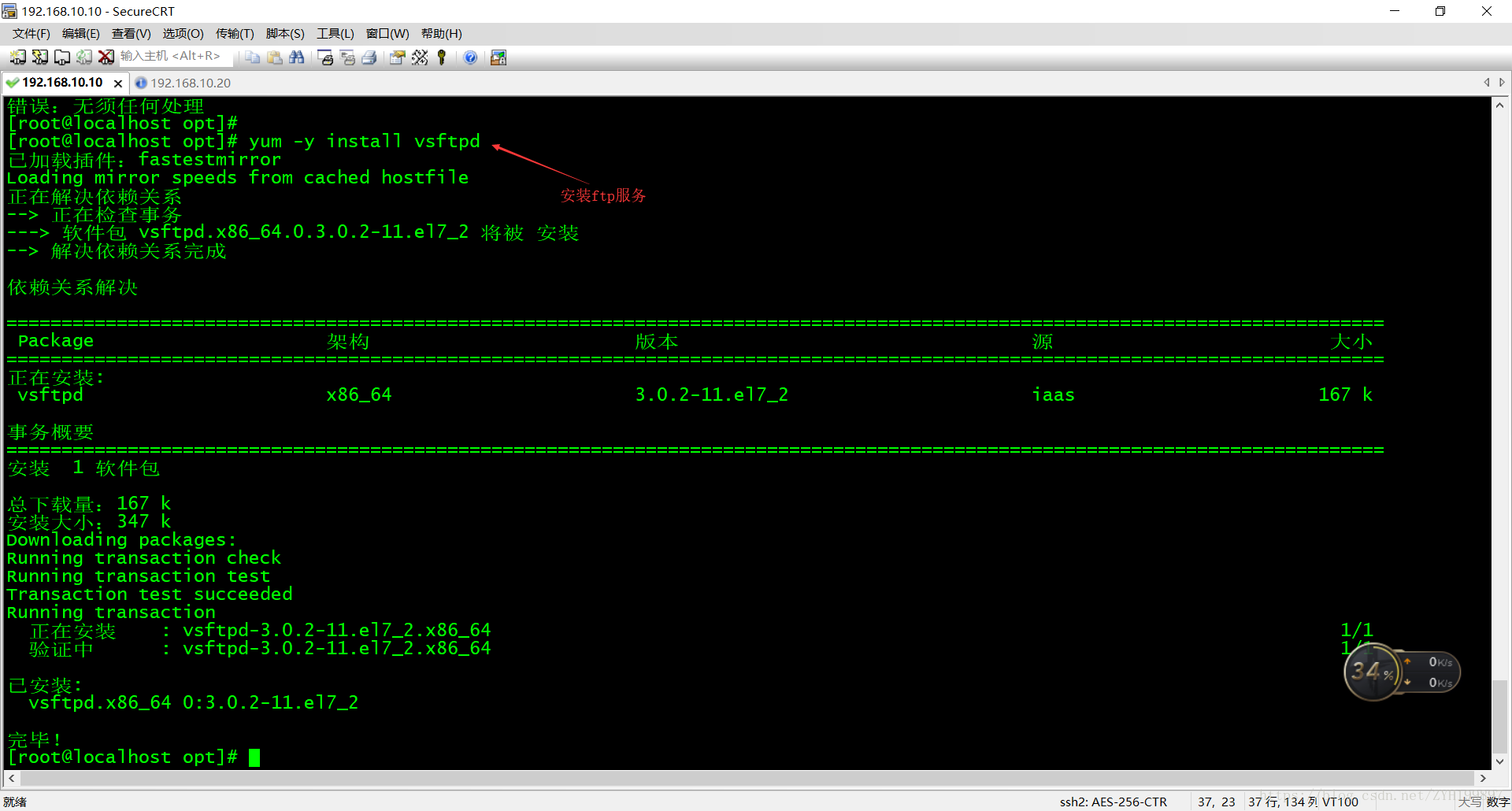This screenshot has height=811, width=1512.
Task: Click the '37, 23' cursor position in status bar
Action: (1217, 802)
